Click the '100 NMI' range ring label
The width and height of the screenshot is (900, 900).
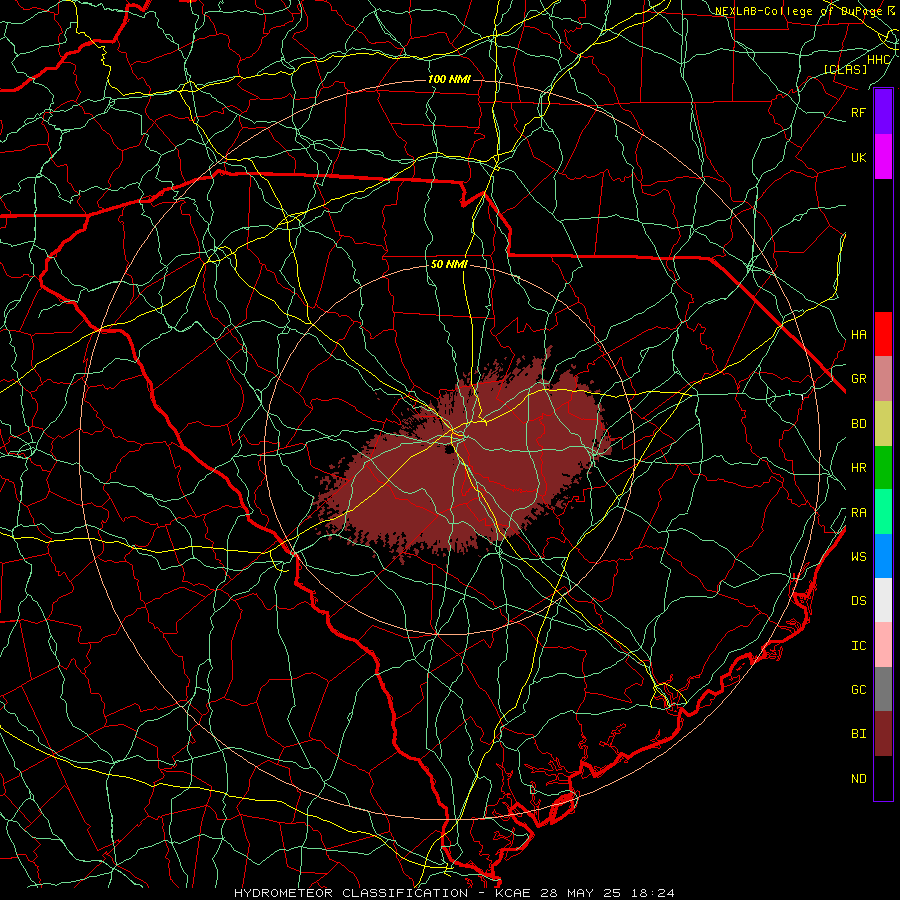click(449, 79)
